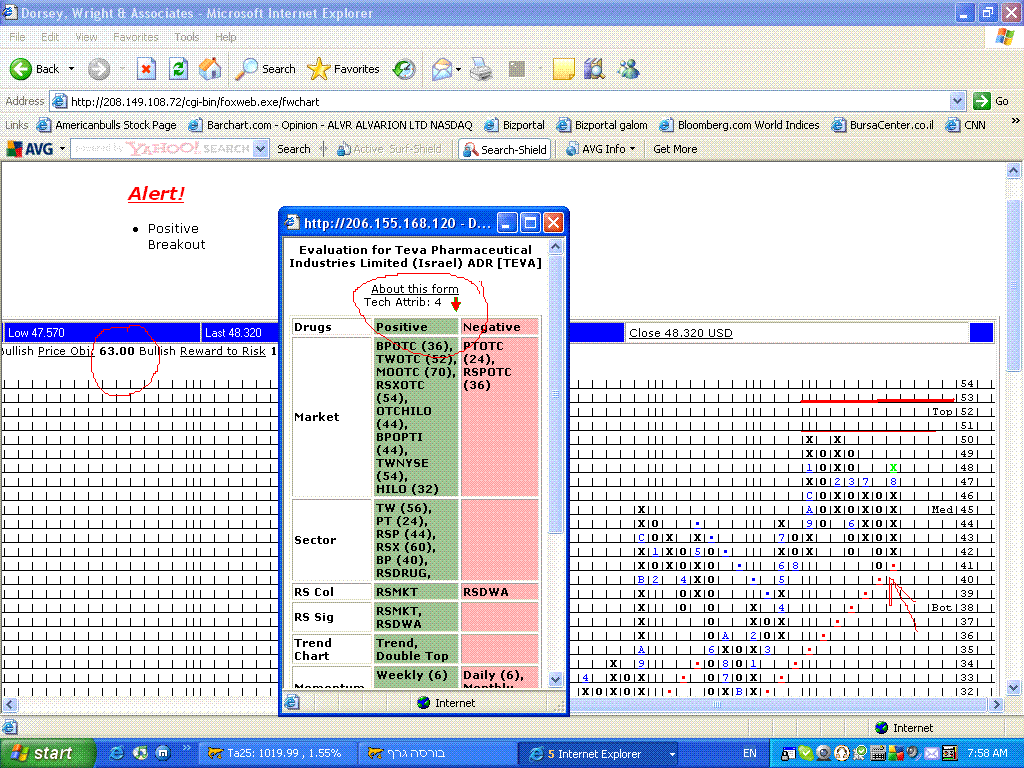Image resolution: width=1024 pixels, height=768 pixels.
Task: Click the Active Surf-Shield indicator
Action: click(389, 149)
